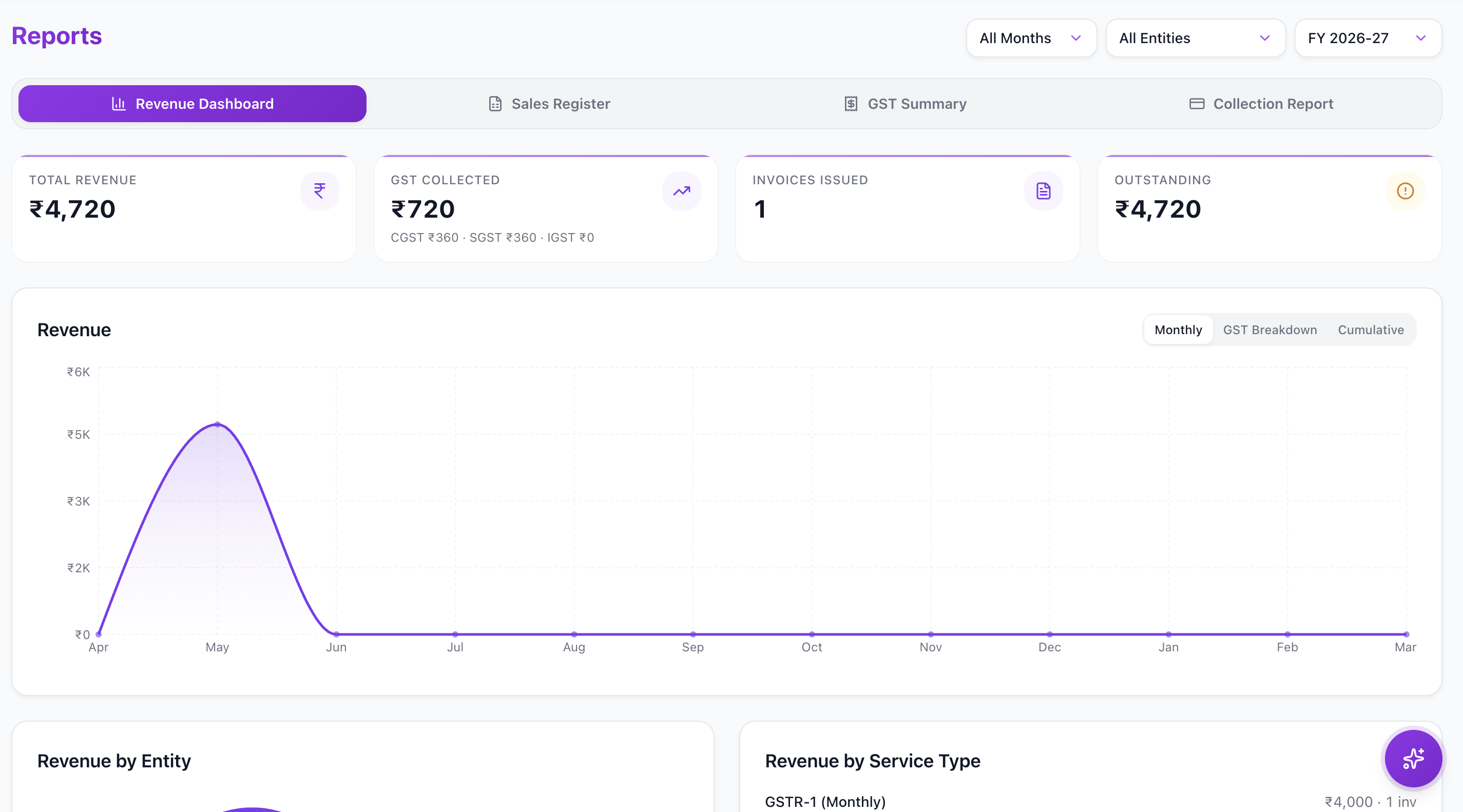
Task: Click the alert icon in Outstanding card
Action: [1405, 191]
